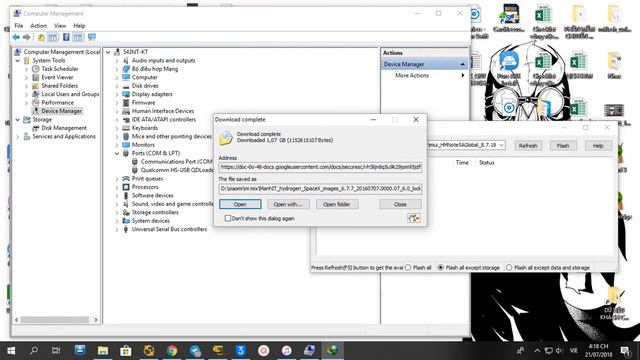Collapse the System Tools node

[18, 60]
